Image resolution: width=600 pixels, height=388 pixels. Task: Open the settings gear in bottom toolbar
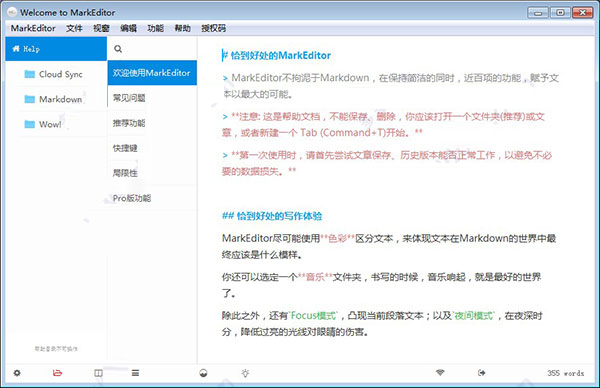[x=17, y=373]
